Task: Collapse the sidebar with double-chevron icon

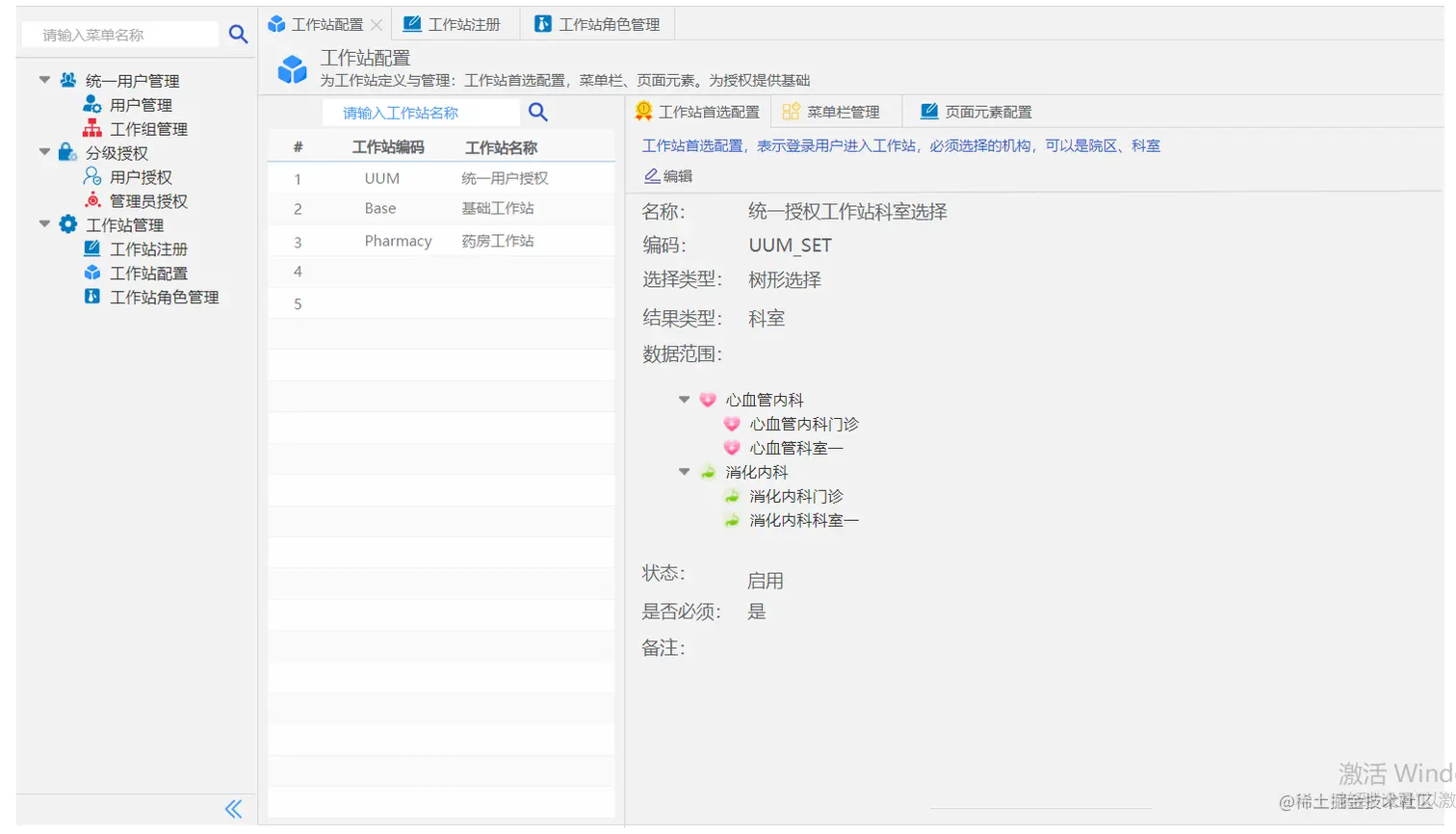Action: [234, 809]
